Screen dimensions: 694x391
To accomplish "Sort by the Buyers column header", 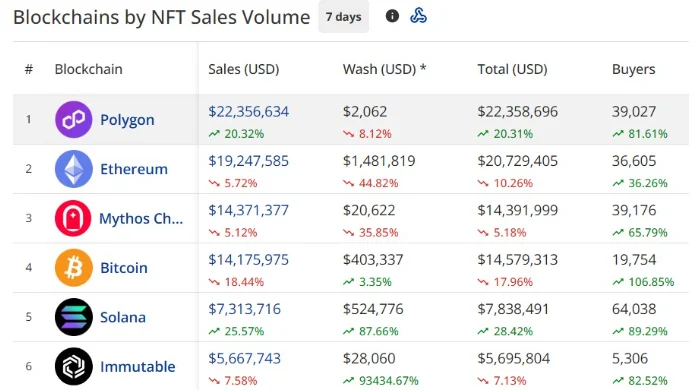I will pos(633,69).
